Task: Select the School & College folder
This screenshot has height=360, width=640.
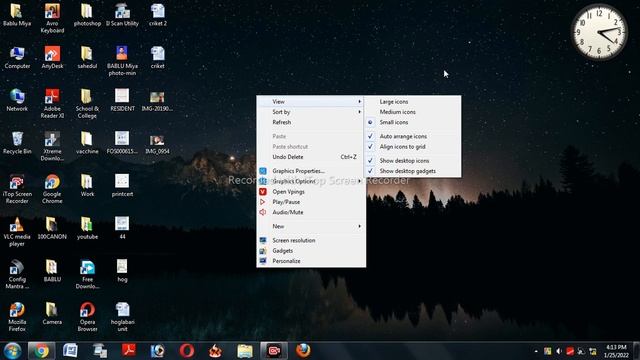Action: click(x=87, y=104)
